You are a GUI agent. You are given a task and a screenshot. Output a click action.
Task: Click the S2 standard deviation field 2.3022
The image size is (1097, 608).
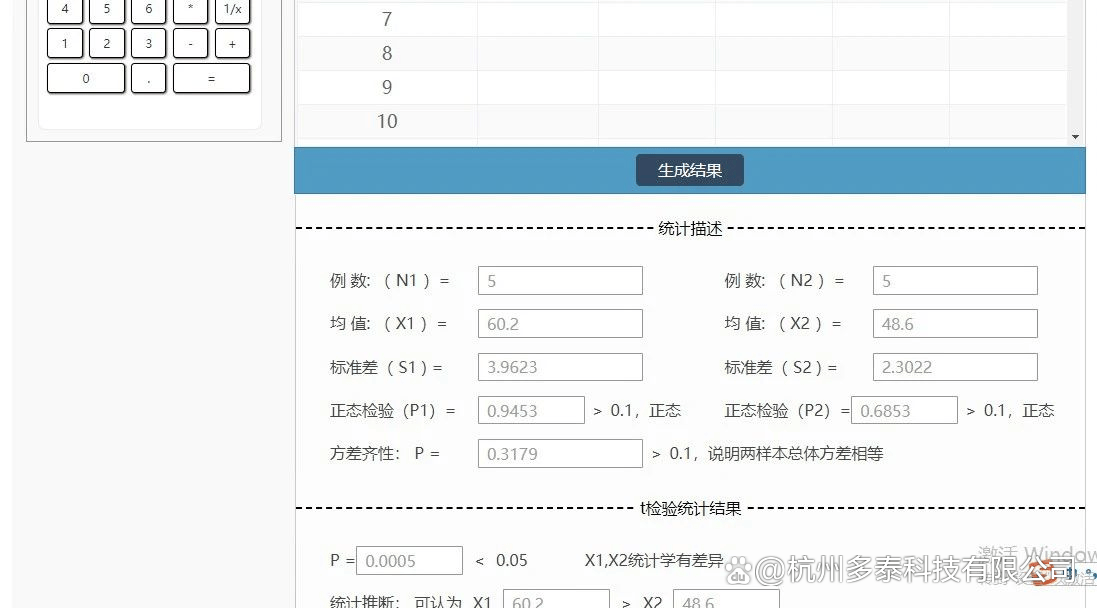click(955, 367)
